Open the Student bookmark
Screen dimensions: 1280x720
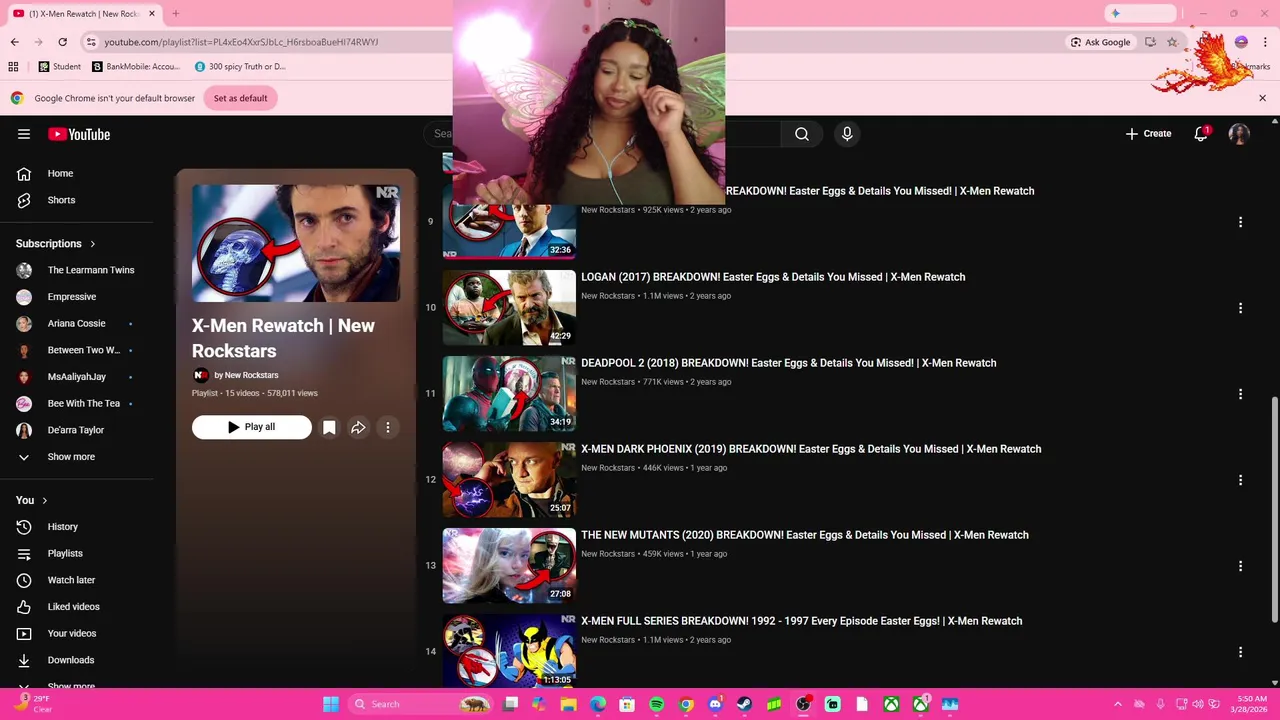[60, 66]
